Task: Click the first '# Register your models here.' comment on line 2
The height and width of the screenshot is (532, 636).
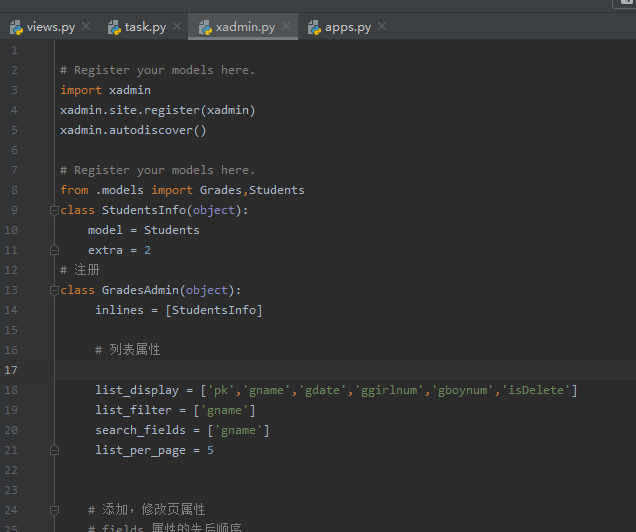Action: pos(158,70)
